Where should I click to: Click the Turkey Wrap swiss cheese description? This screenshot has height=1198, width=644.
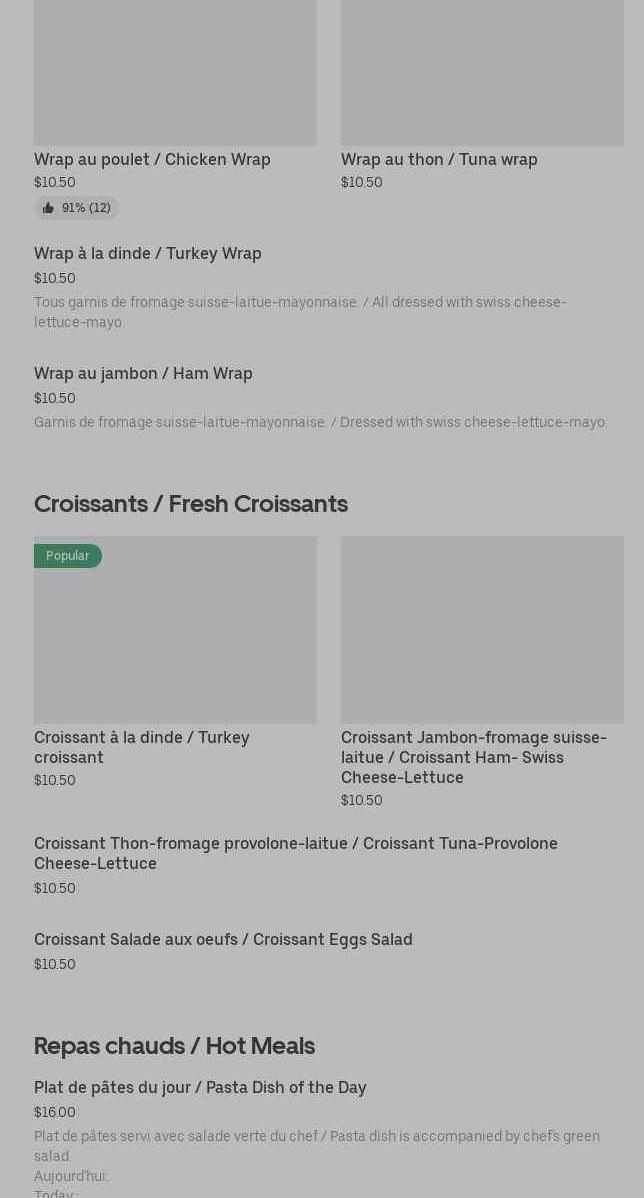(300, 311)
